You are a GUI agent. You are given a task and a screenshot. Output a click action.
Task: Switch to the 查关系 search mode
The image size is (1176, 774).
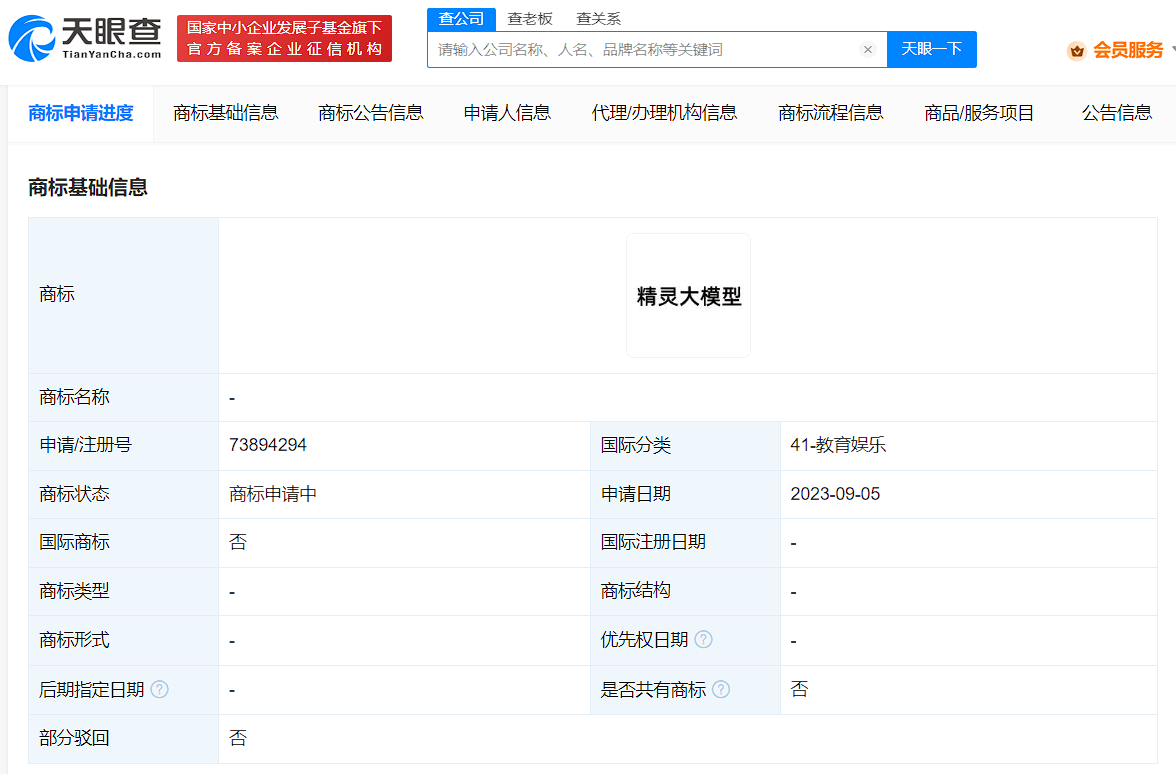point(597,18)
